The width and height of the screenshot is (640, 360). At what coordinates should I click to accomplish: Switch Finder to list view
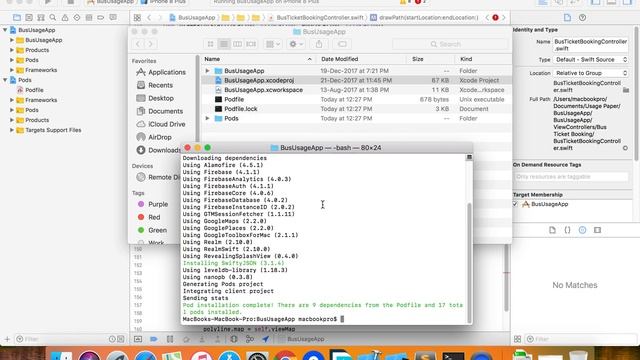[x=224, y=44]
